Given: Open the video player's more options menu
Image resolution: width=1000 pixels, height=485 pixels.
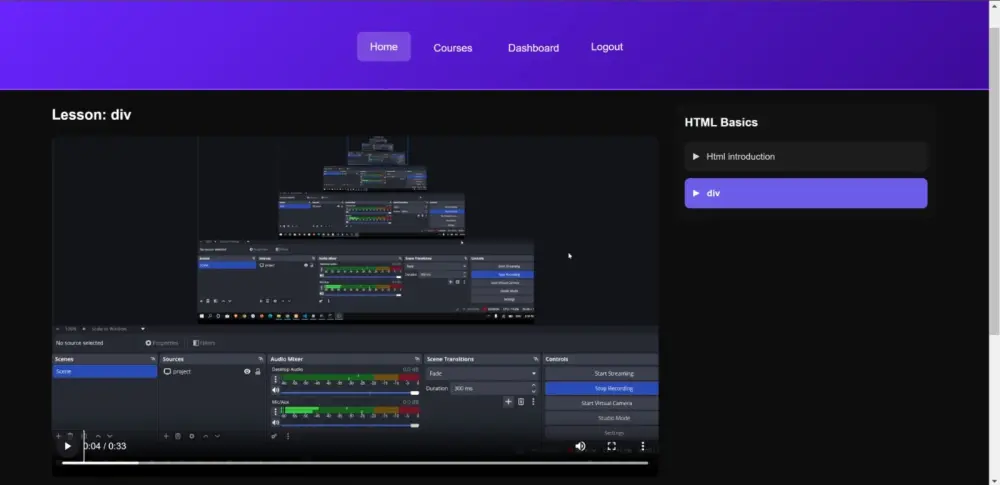Looking at the screenshot, I should pos(642,446).
